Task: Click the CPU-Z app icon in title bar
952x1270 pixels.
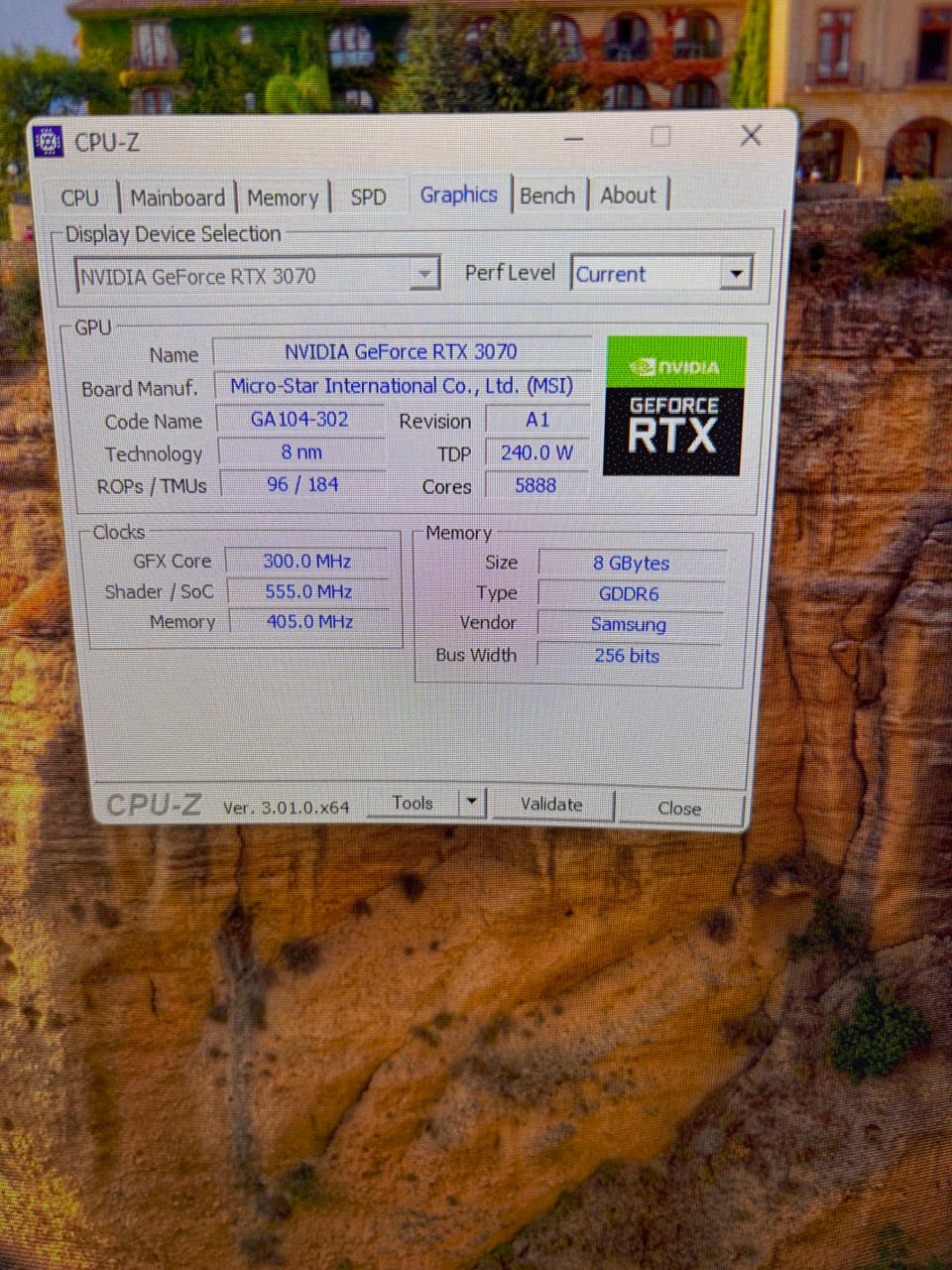Action: coord(48,142)
